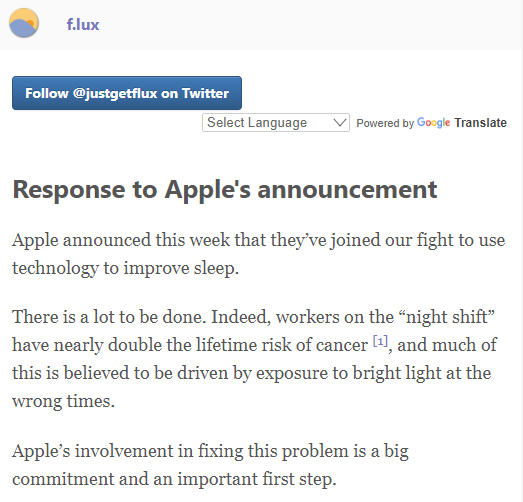Click the words wrong times

tap(63, 401)
